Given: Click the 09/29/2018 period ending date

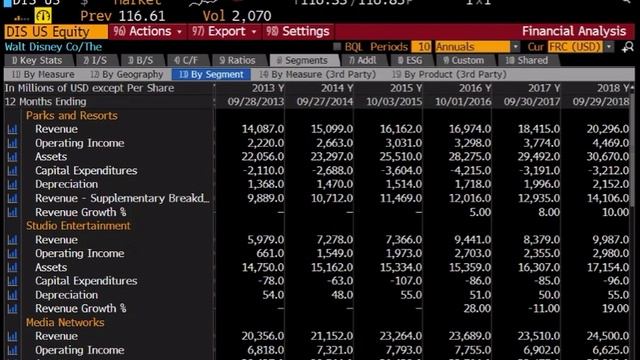Looking at the screenshot, I should click(x=601, y=102).
